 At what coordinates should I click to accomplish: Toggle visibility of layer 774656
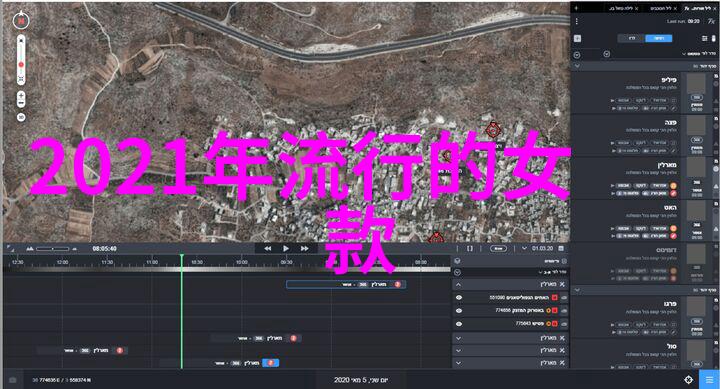pyautogui.click(x=459, y=310)
